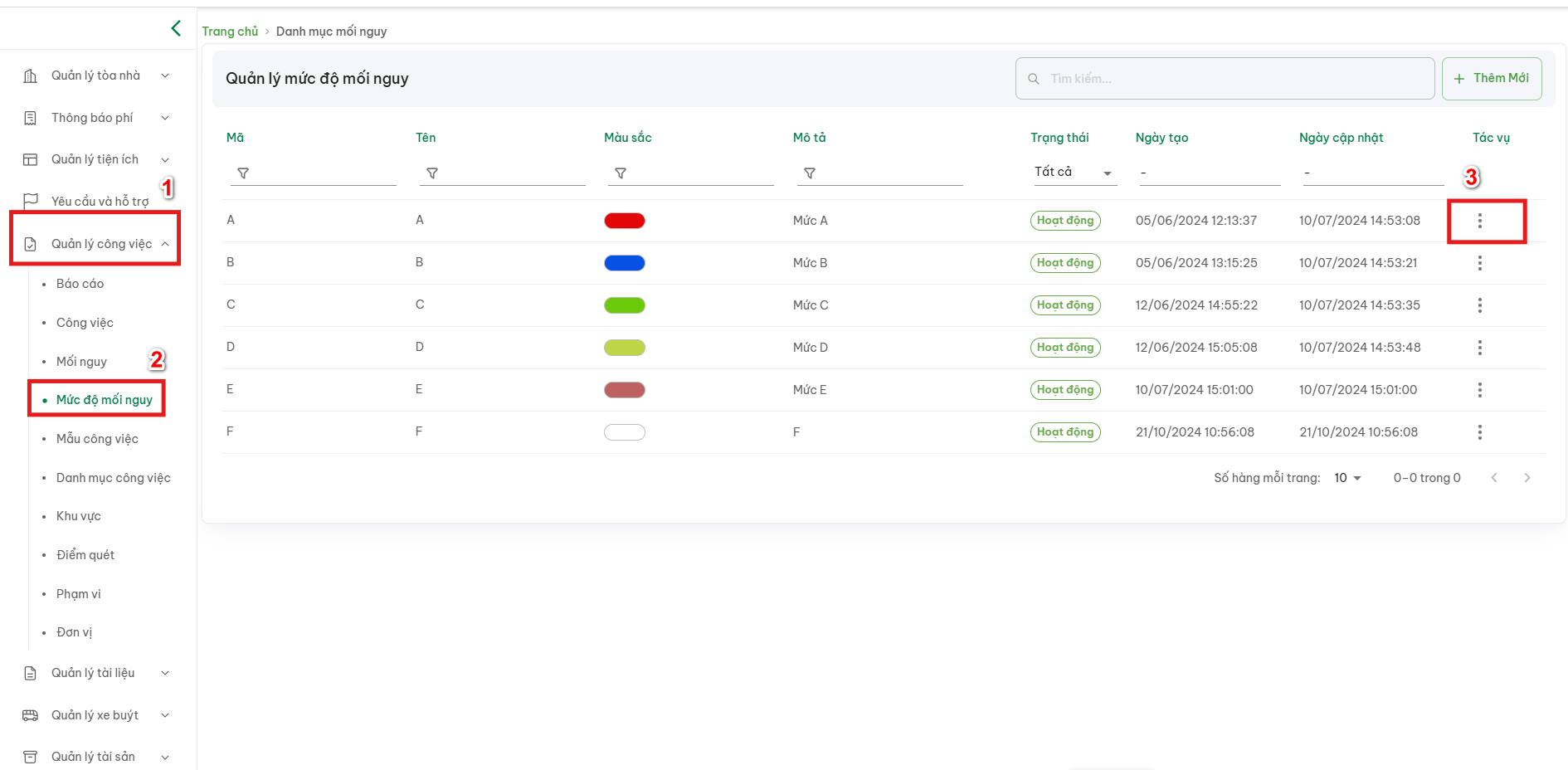
Task: Click the bus icon beside Quản lý xe buýt
Action: pos(31,715)
